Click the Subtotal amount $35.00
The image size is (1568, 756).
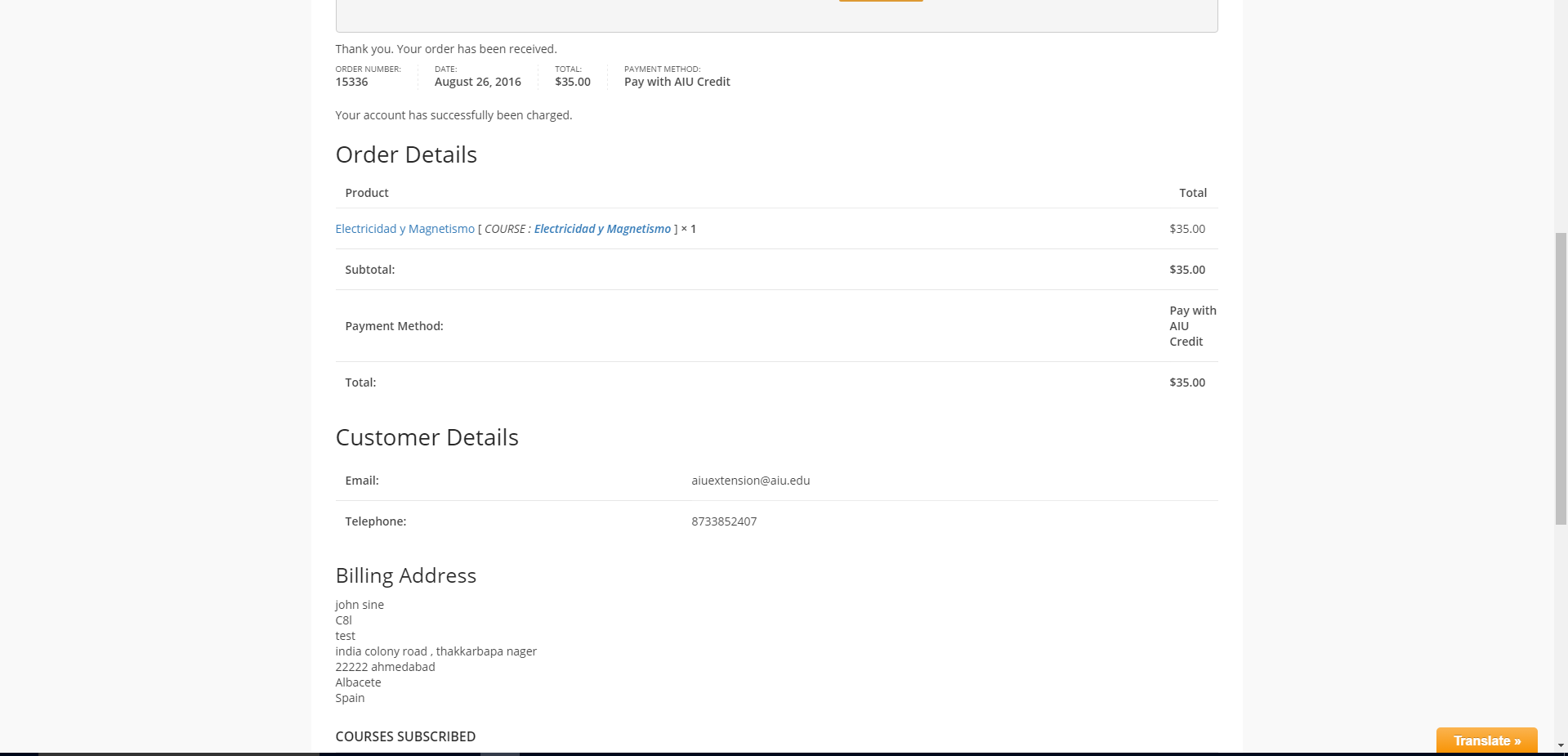pos(1186,270)
